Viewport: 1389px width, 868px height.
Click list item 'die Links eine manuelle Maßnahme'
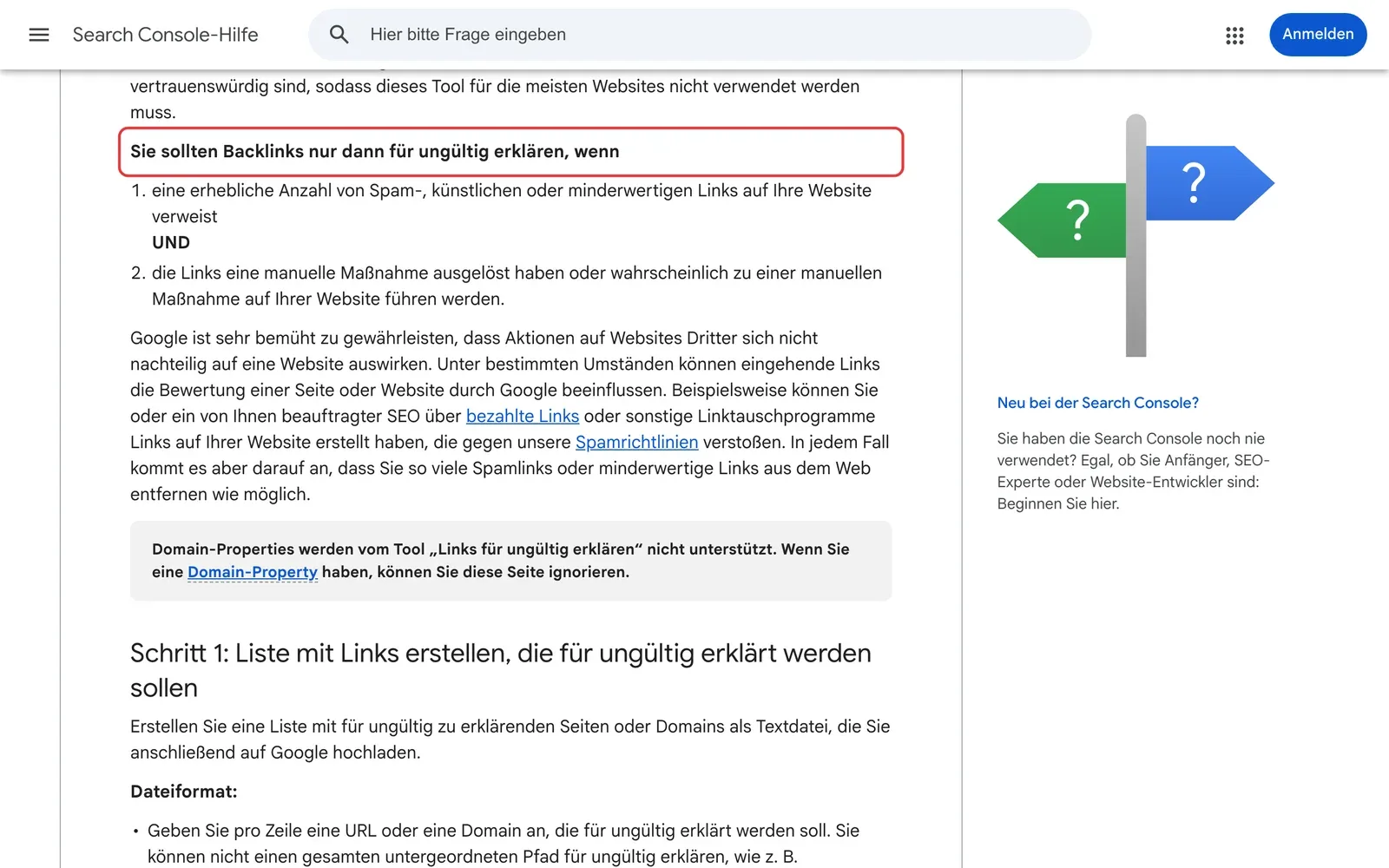click(x=517, y=286)
